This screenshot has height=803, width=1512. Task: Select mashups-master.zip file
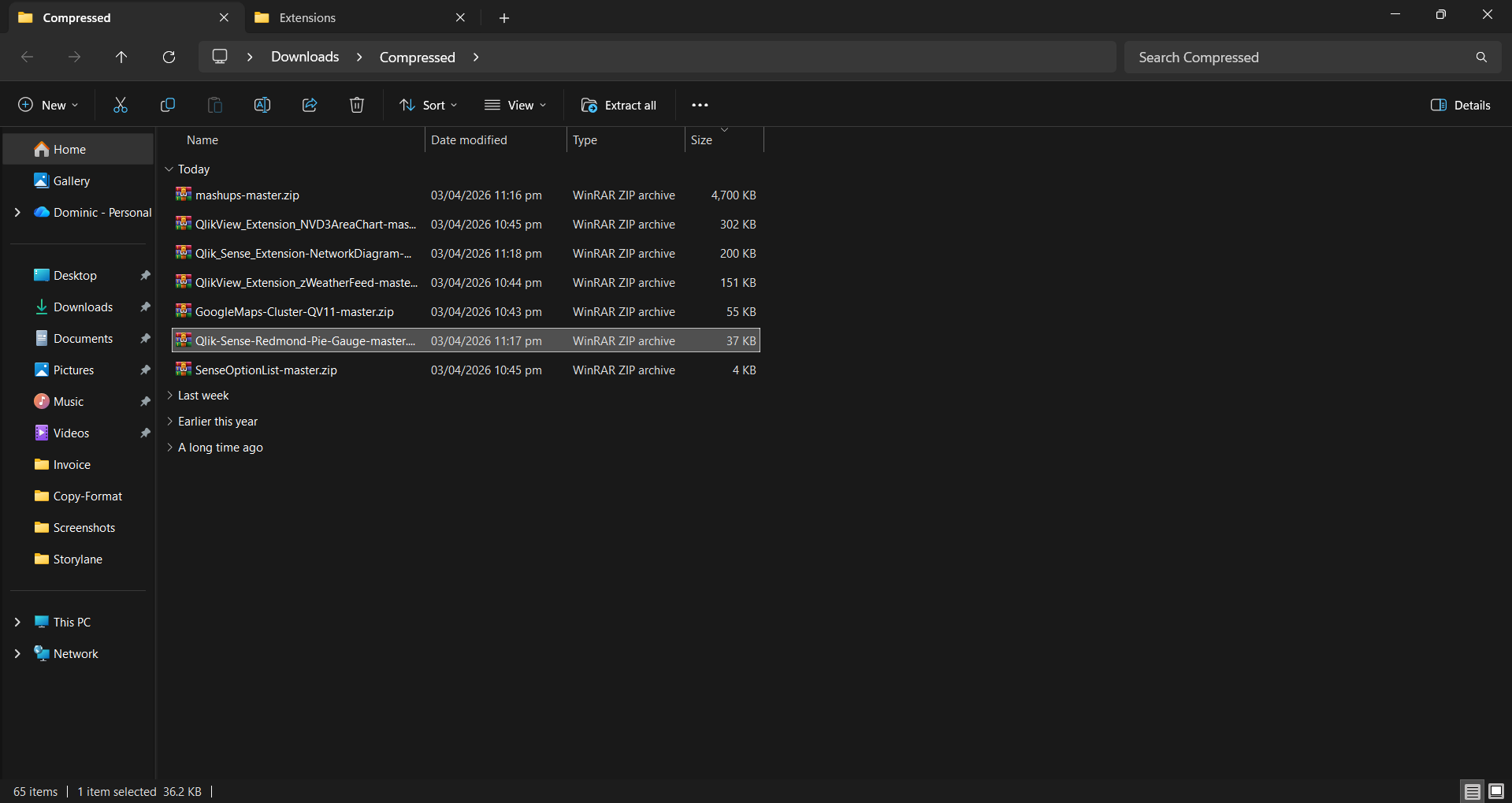coord(247,195)
